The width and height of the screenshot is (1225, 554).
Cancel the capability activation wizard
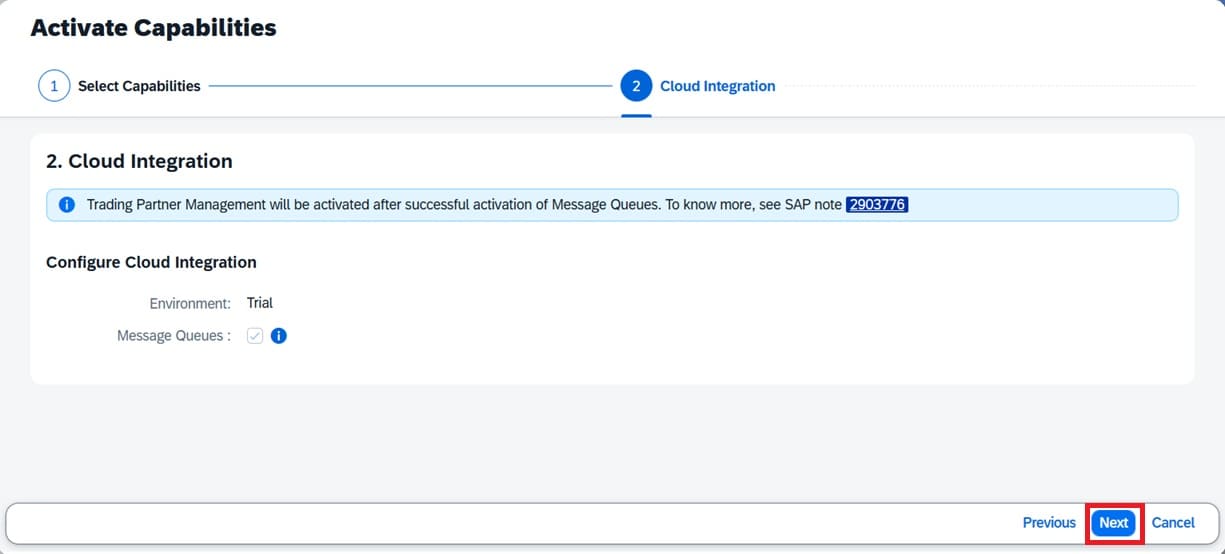coord(1173,522)
